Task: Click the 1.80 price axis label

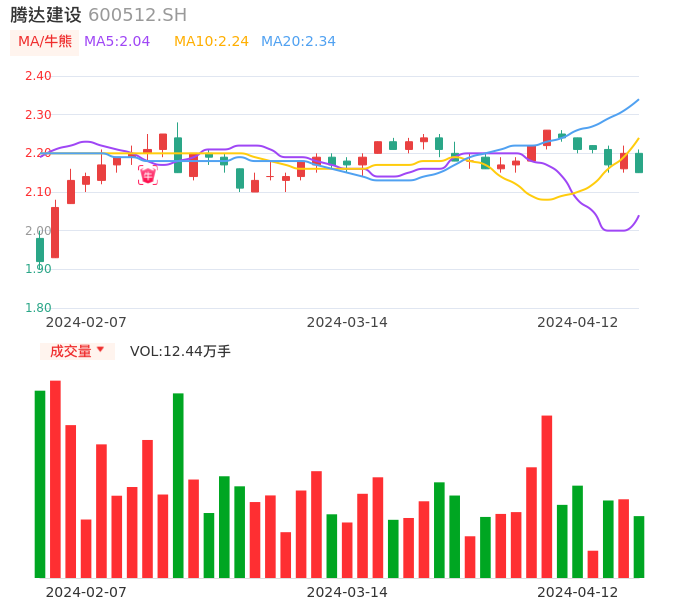Action: click(38, 308)
